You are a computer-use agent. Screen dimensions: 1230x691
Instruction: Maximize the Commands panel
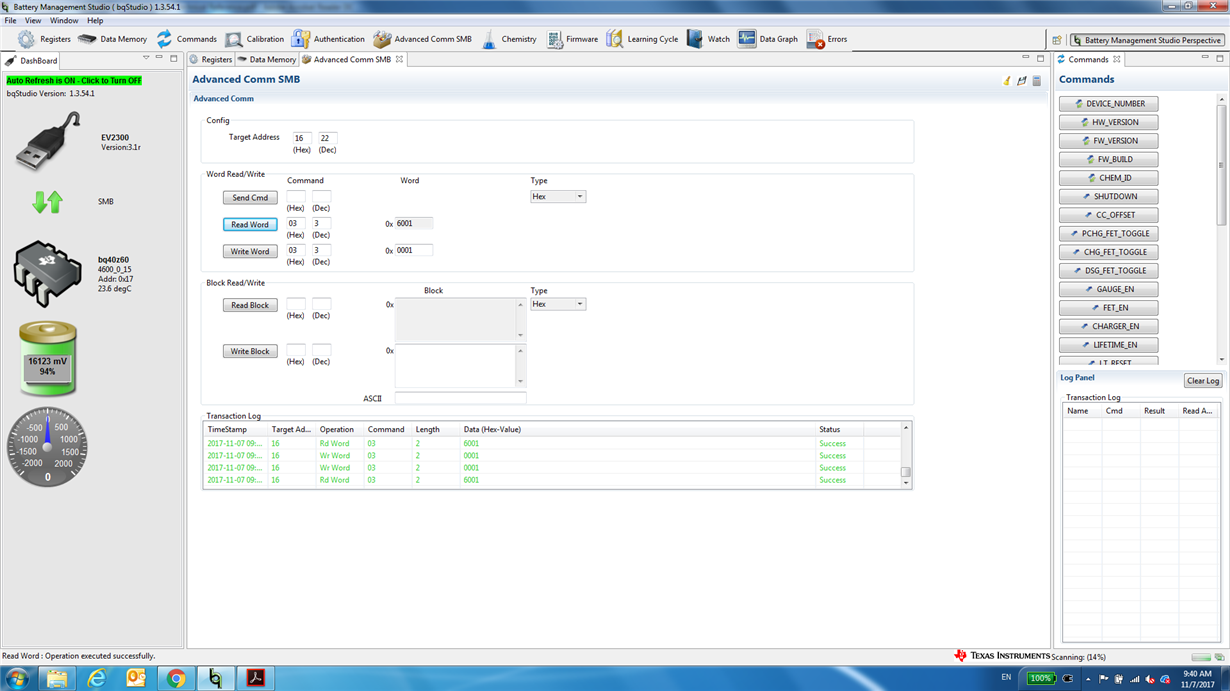1219,59
